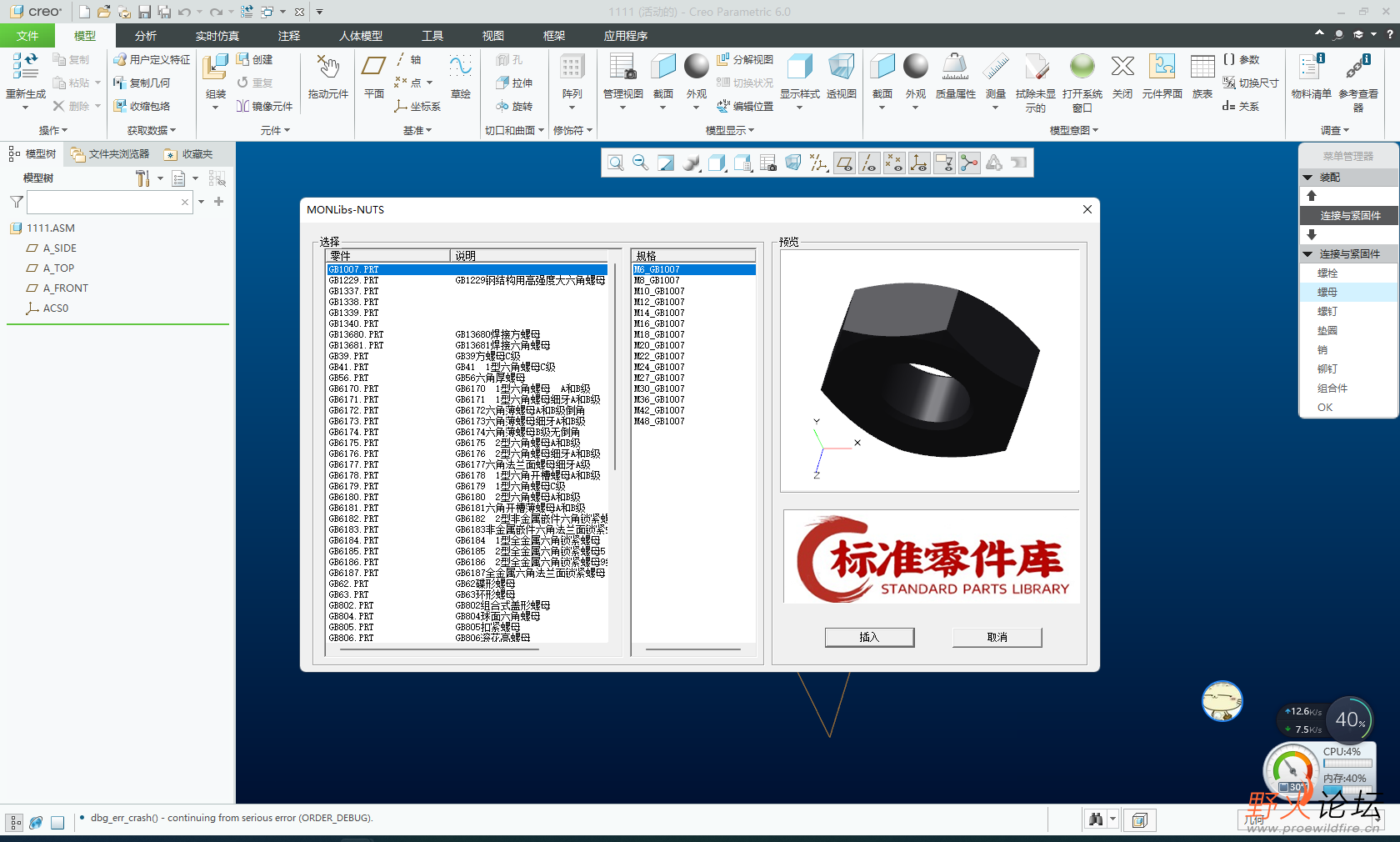Click the part list vertical scrollbar
Screen dimensions: 1400x842
(x=615, y=367)
